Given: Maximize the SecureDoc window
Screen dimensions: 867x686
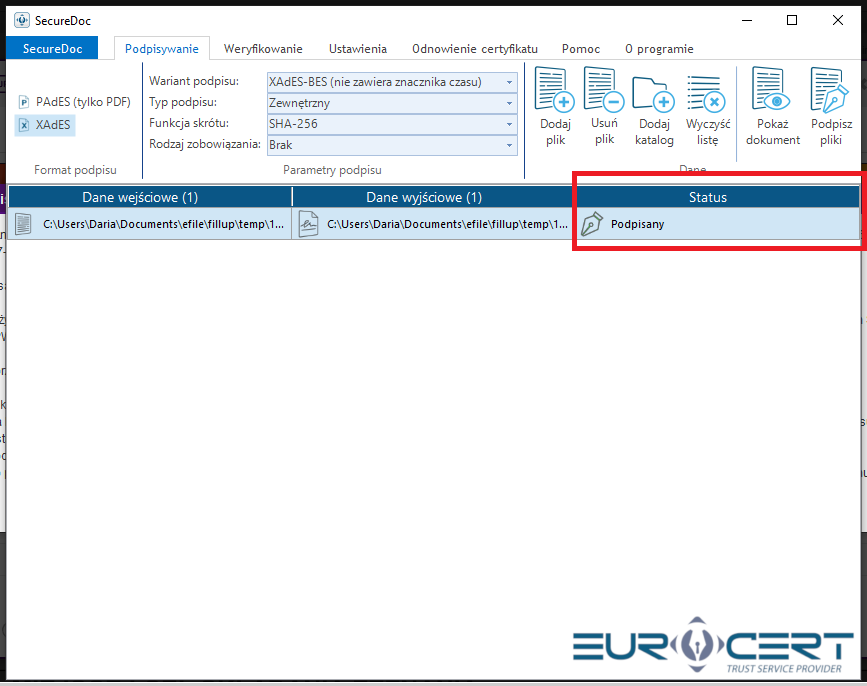Looking at the screenshot, I should tap(792, 20).
